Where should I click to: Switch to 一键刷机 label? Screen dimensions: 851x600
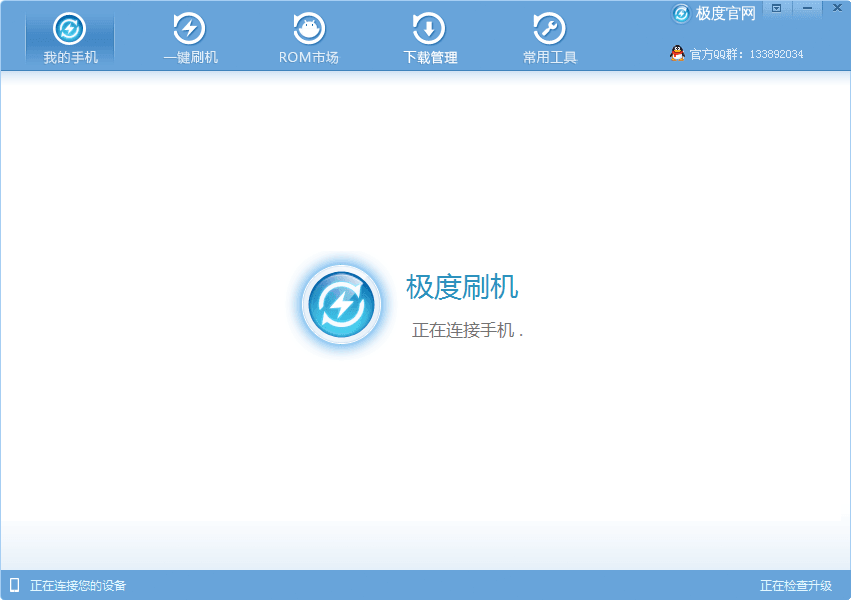point(190,58)
